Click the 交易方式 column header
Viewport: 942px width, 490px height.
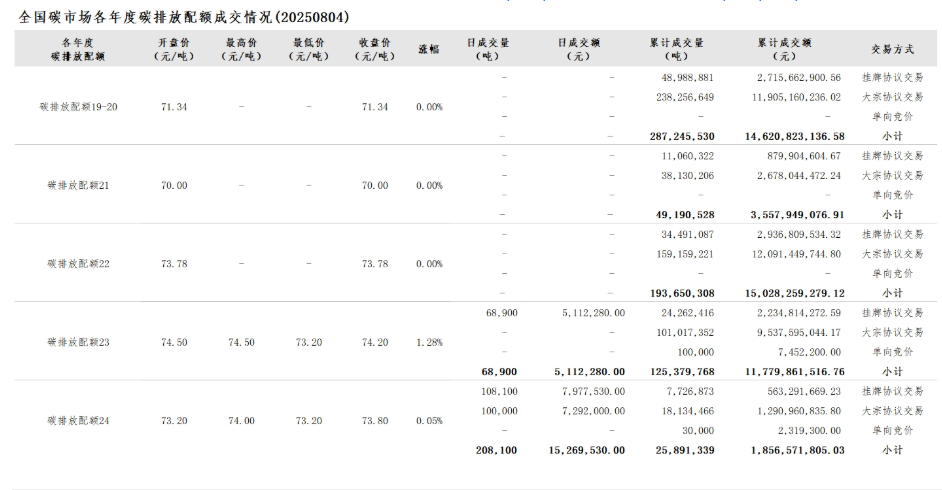(x=891, y=49)
